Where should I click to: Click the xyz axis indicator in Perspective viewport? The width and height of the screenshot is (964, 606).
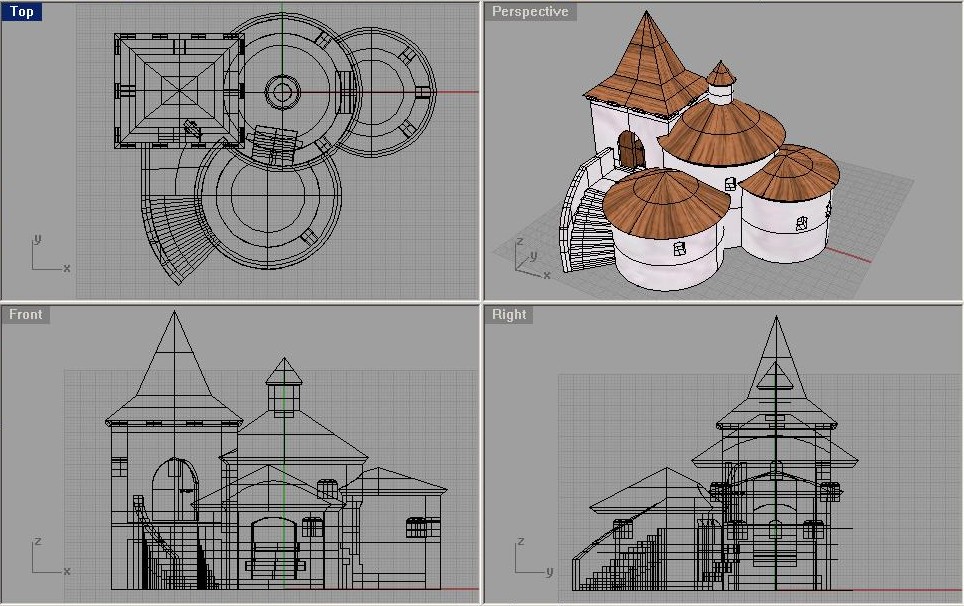click(x=532, y=258)
